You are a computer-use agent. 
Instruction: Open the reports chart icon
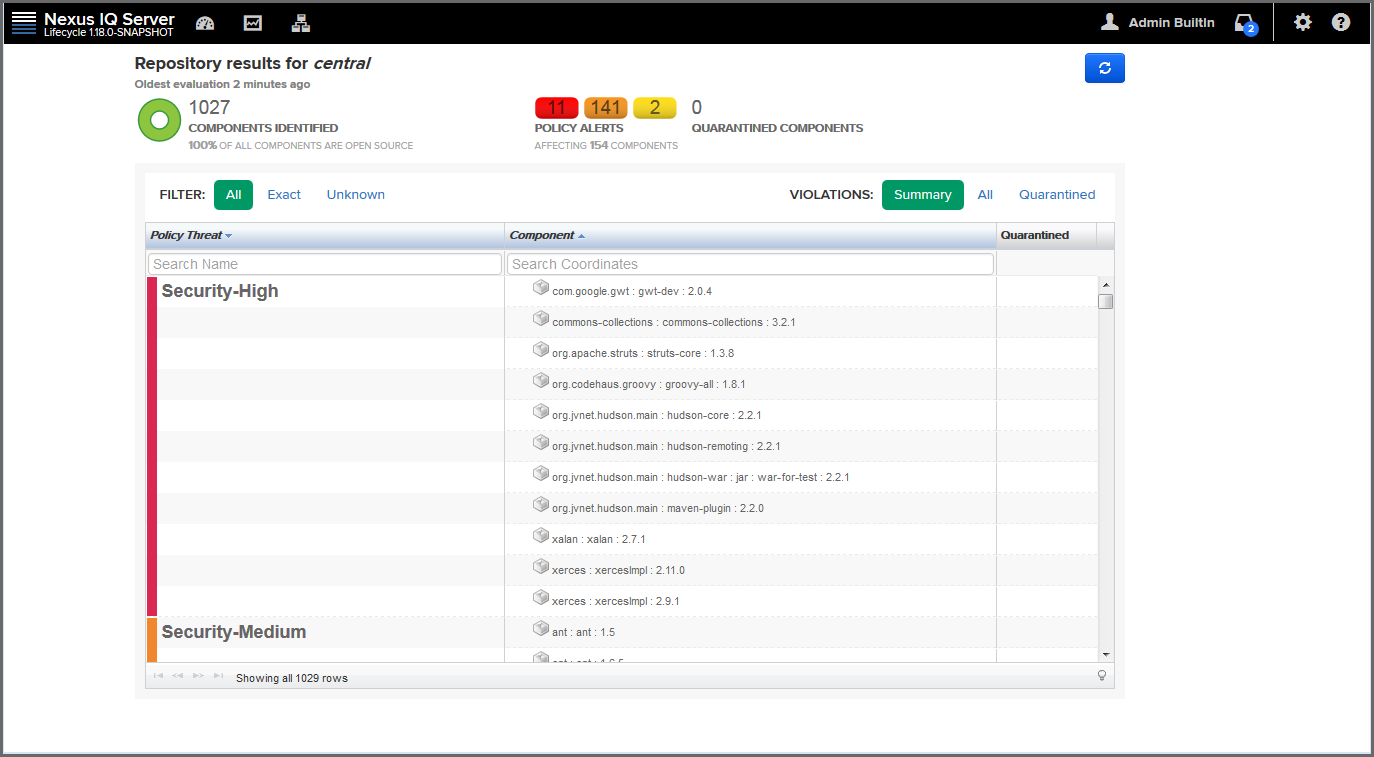click(253, 23)
